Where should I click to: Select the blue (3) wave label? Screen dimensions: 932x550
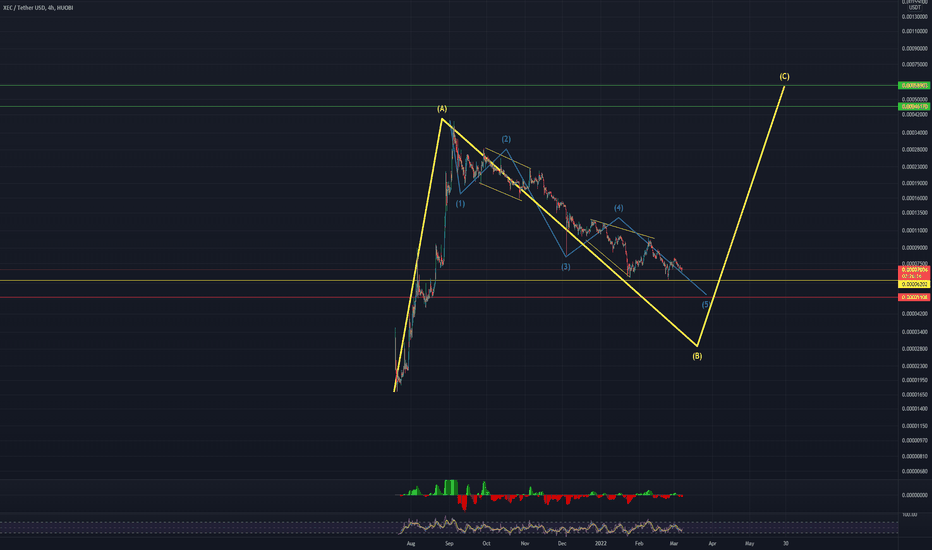[566, 267]
